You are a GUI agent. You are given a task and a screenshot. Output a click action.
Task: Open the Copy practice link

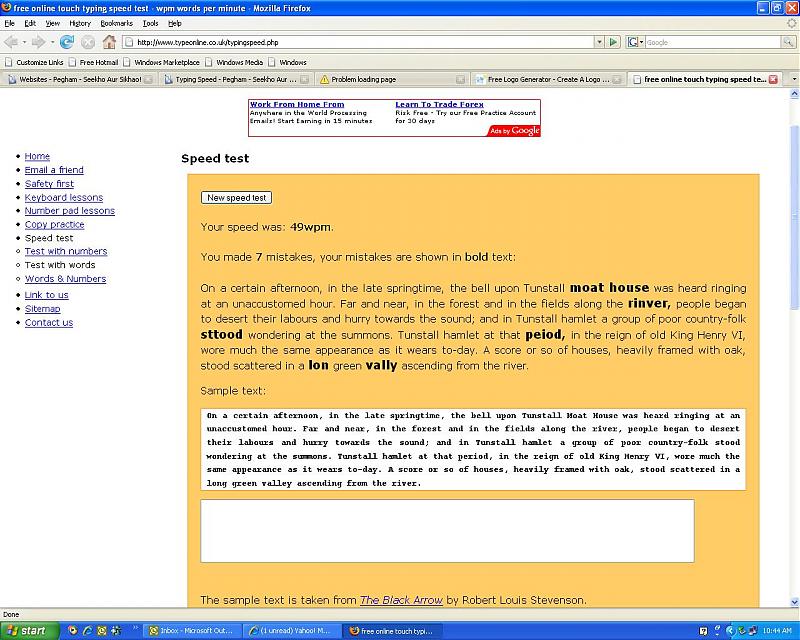pos(55,225)
